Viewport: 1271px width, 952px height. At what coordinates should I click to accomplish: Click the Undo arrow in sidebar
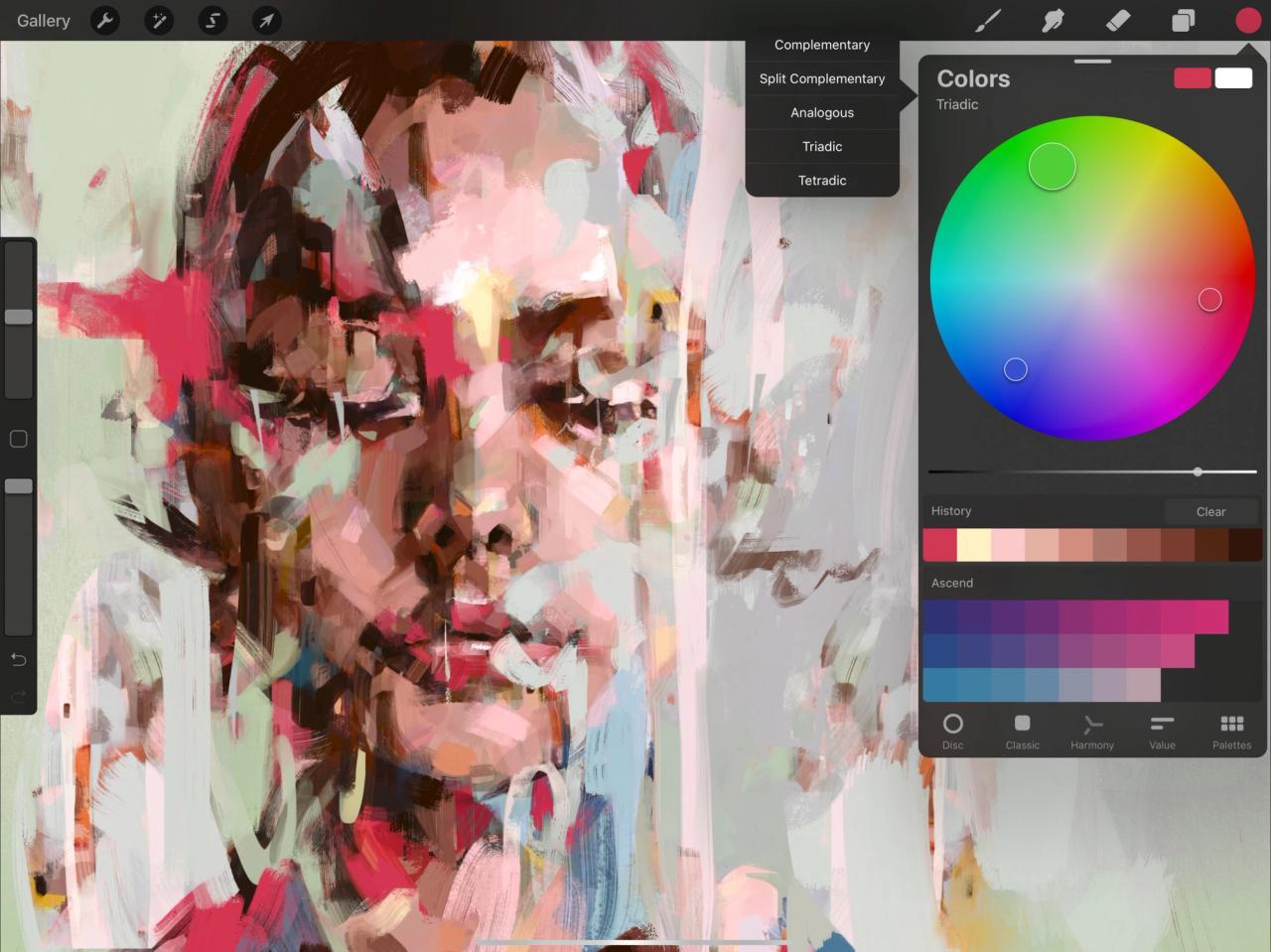[18, 659]
